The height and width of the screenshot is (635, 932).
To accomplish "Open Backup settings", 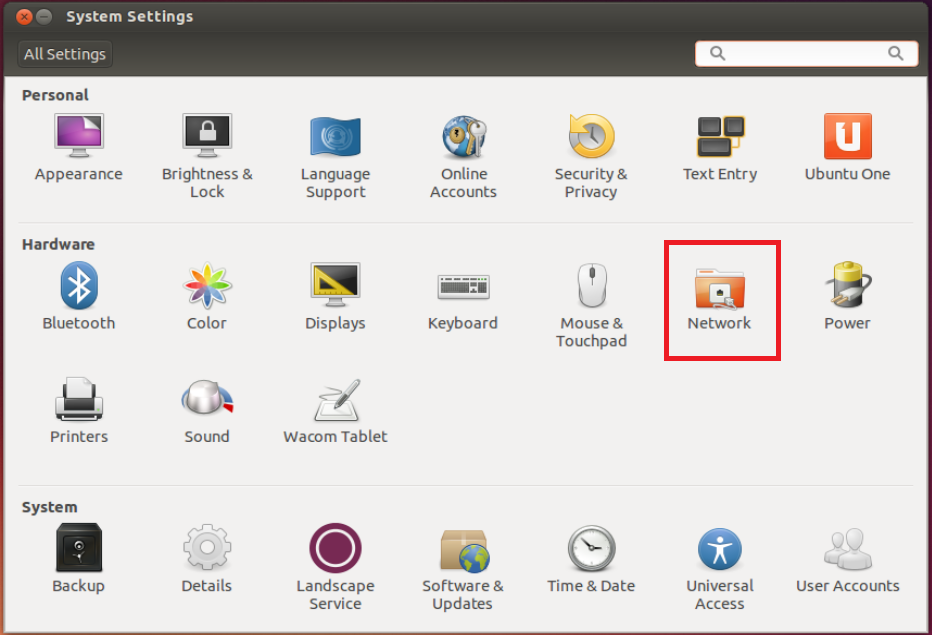I will coord(78,559).
